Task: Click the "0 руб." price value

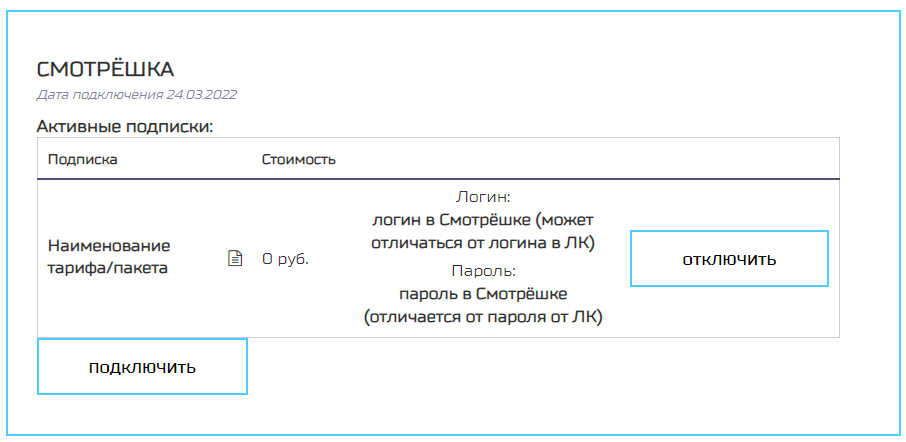Action: (285, 259)
